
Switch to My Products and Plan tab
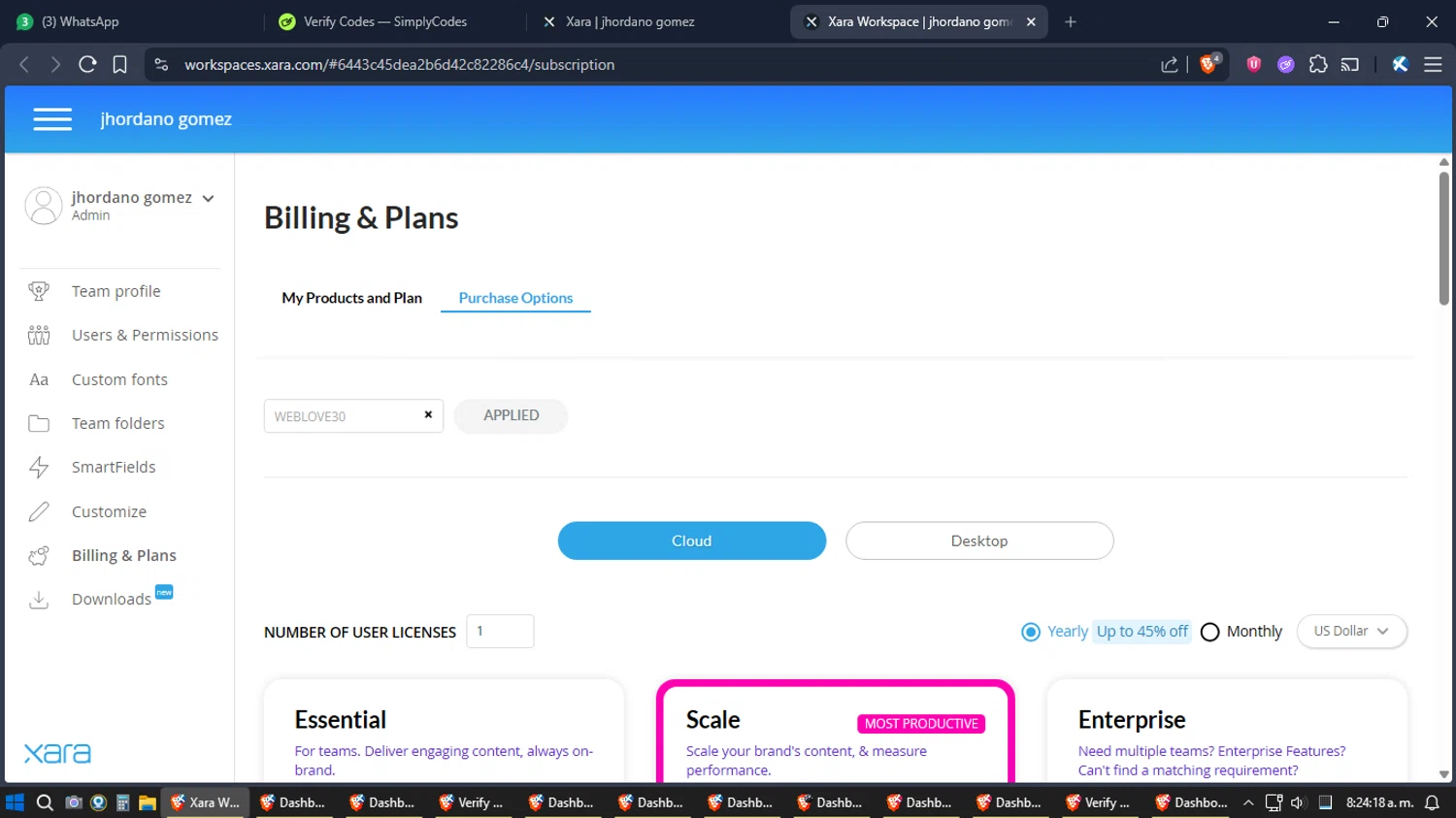[351, 298]
